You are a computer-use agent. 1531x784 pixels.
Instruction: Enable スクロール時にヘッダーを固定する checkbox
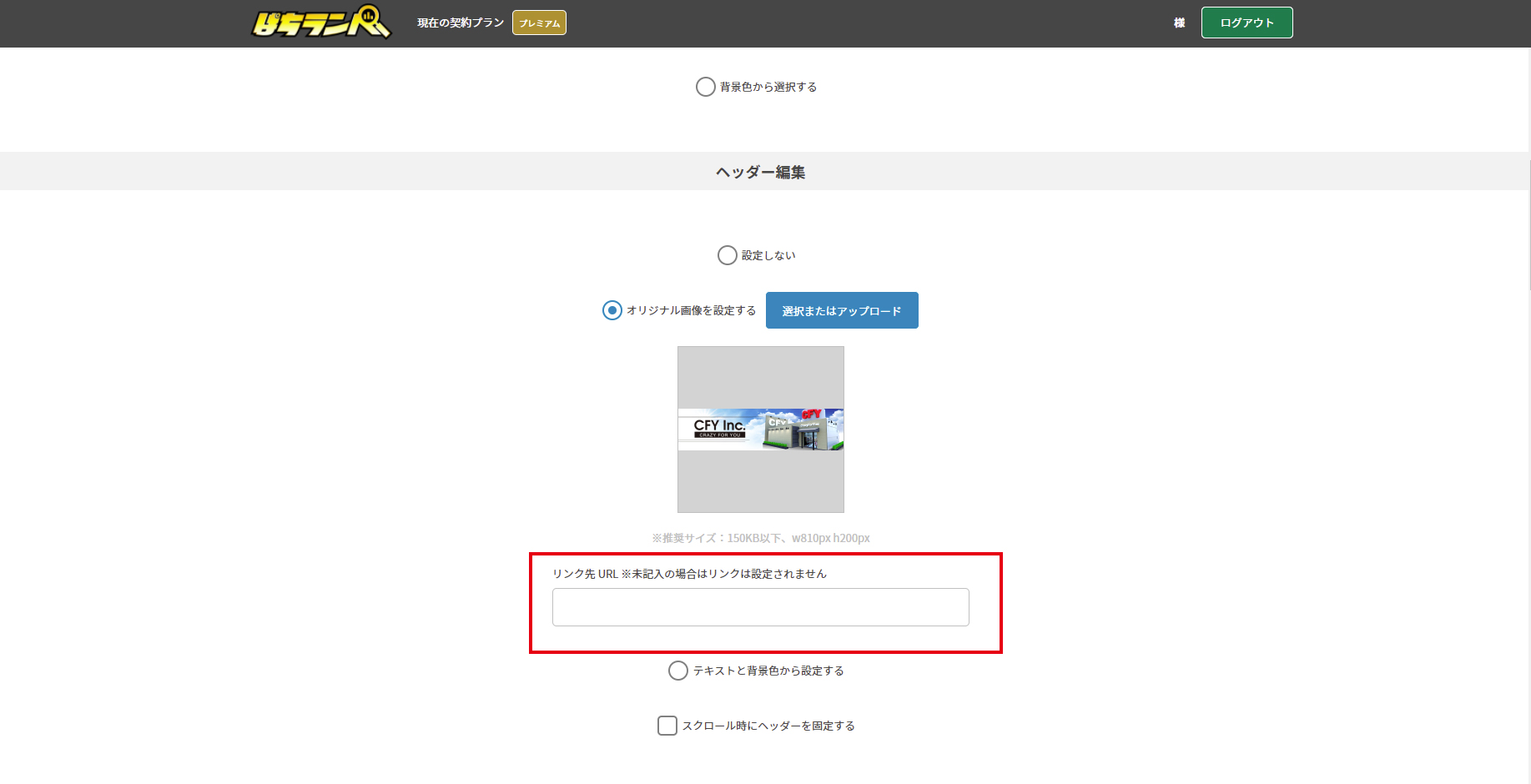coord(667,726)
